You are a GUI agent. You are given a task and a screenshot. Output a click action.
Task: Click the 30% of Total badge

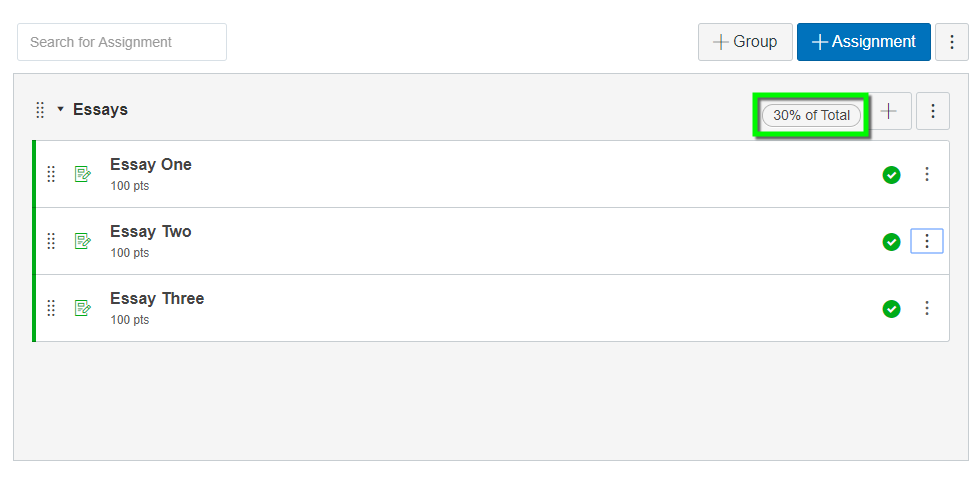click(811, 115)
